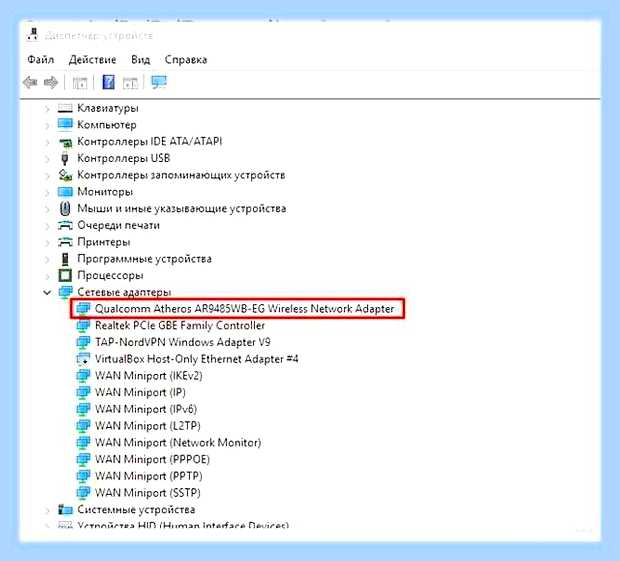Expand the Очереди печати category
Screen dimensions: 620x561
pyautogui.click(x=47, y=226)
